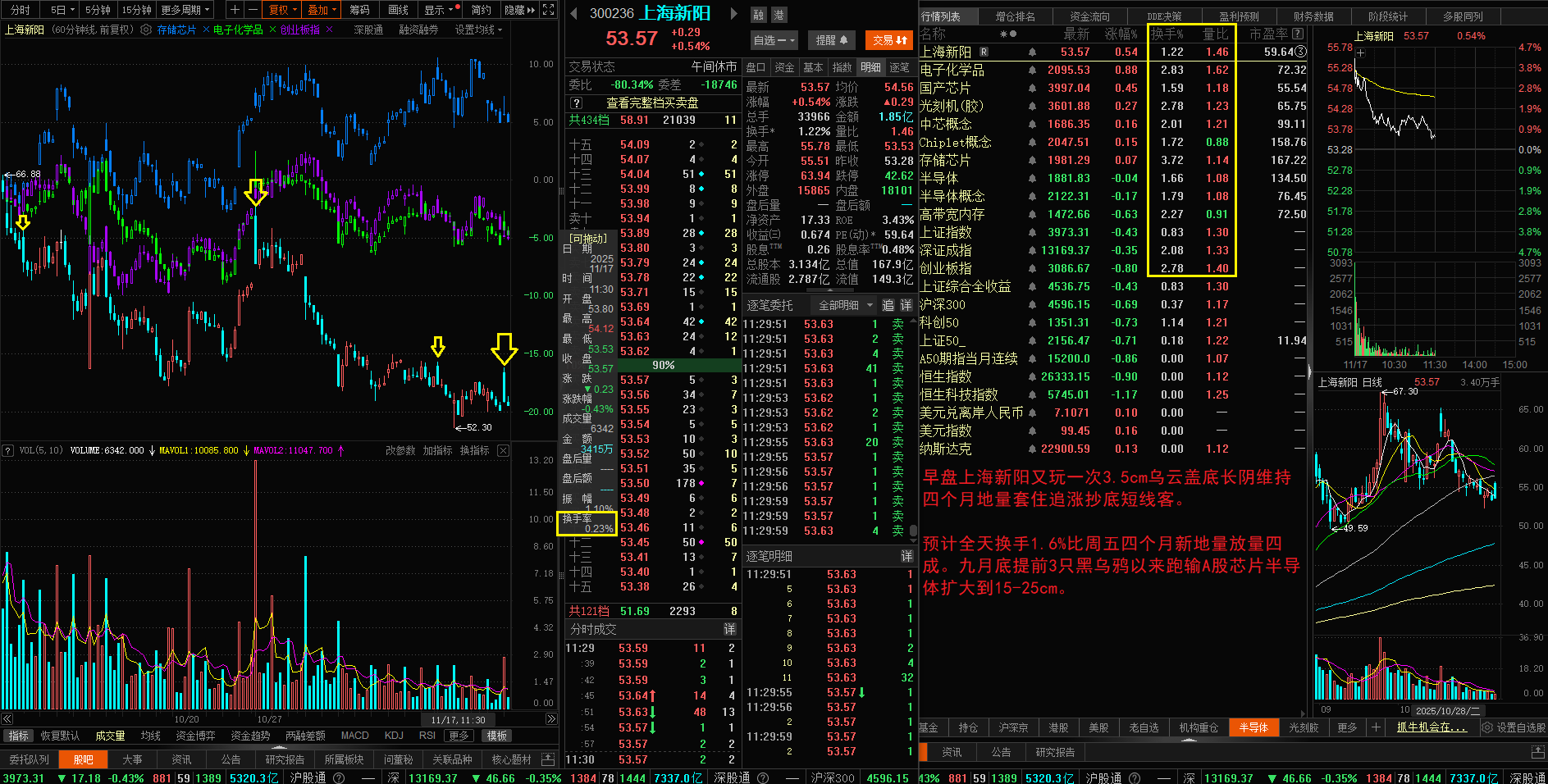Click the 详 detail icon in 逐笔委托 header
The height and width of the screenshot is (784, 1548).
pyautogui.click(x=906, y=305)
